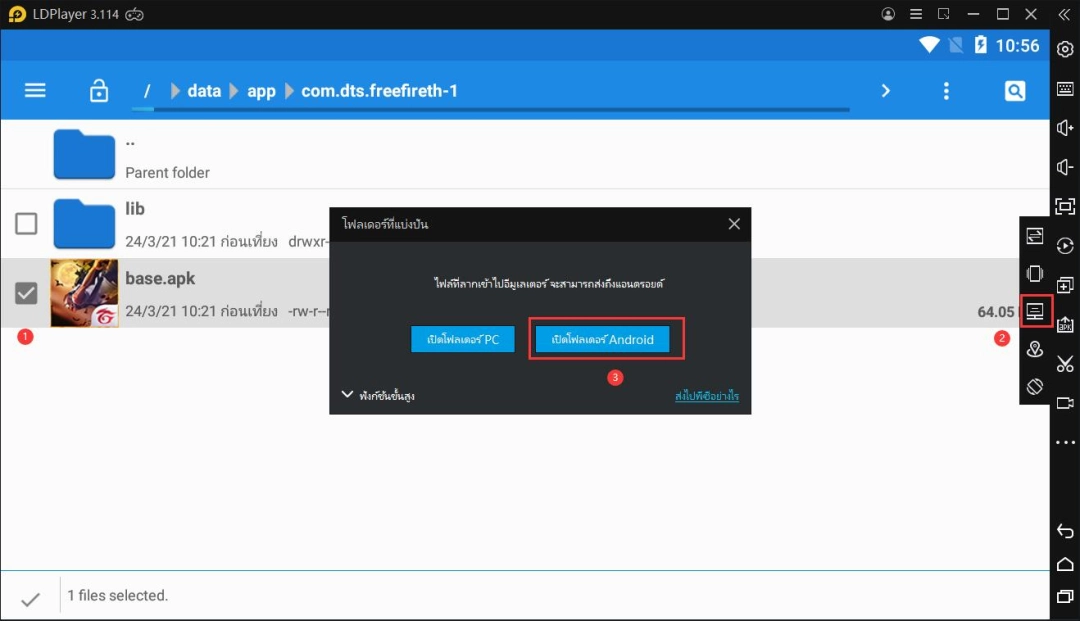Image resolution: width=1080 pixels, height=621 pixels.
Task: Click the path forward chevron arrow
Action: coord(885,91)
